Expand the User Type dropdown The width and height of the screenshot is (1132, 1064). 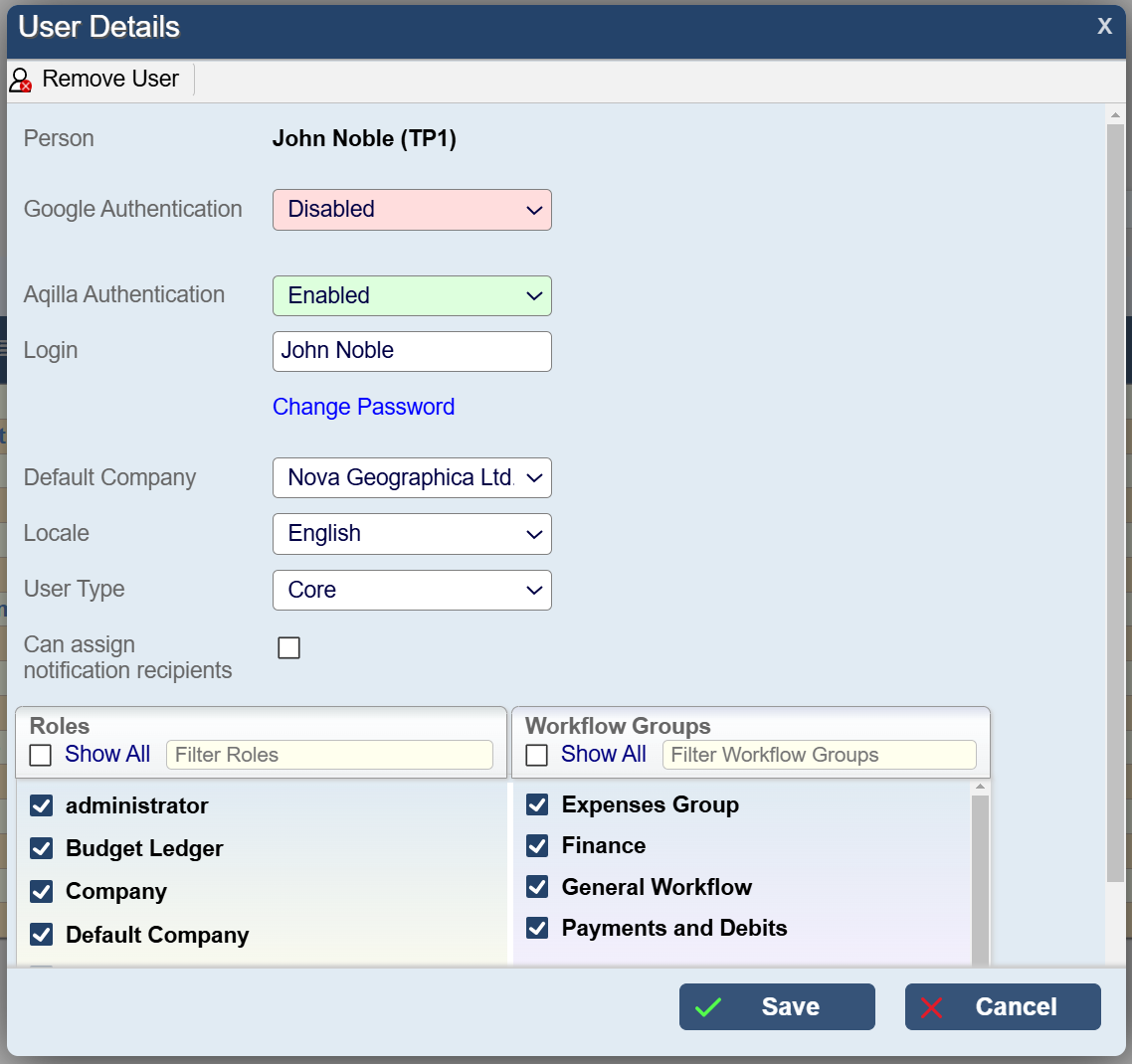click(x=412, y=590)
